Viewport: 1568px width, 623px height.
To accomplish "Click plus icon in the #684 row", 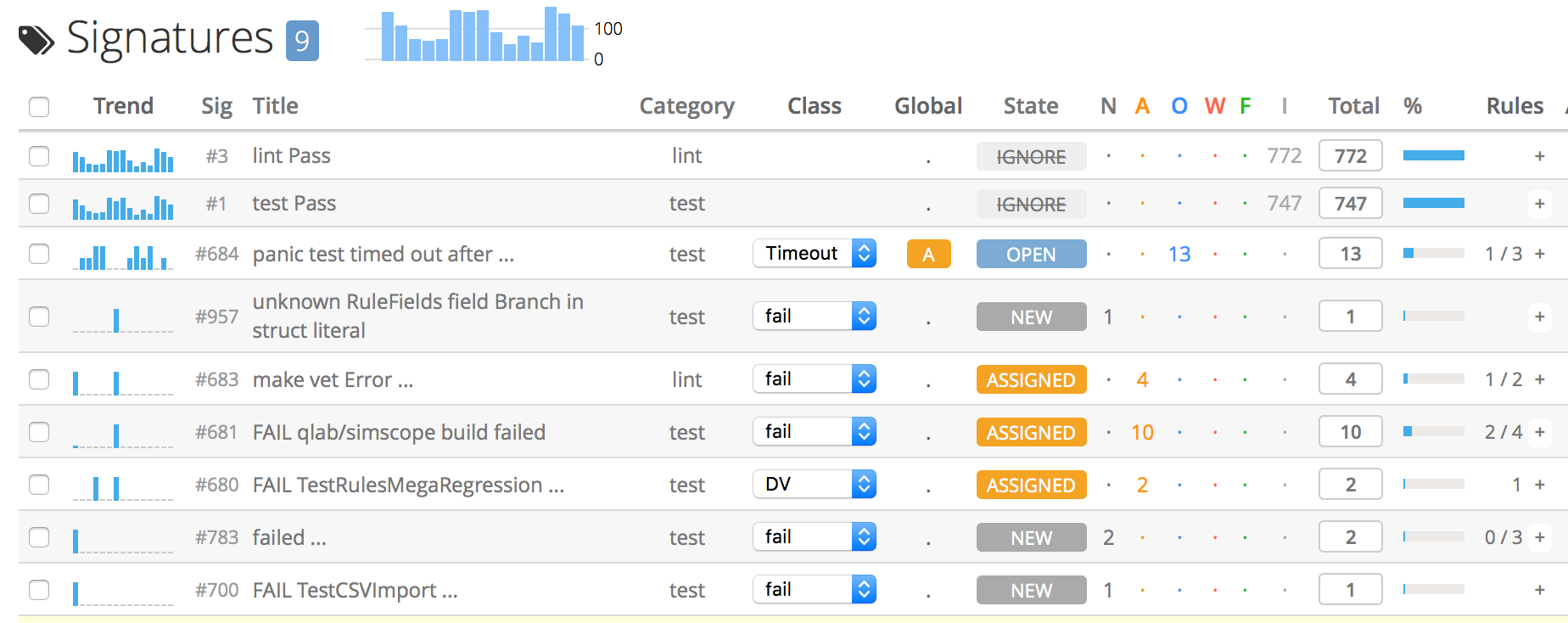I will coord(1539,254).
